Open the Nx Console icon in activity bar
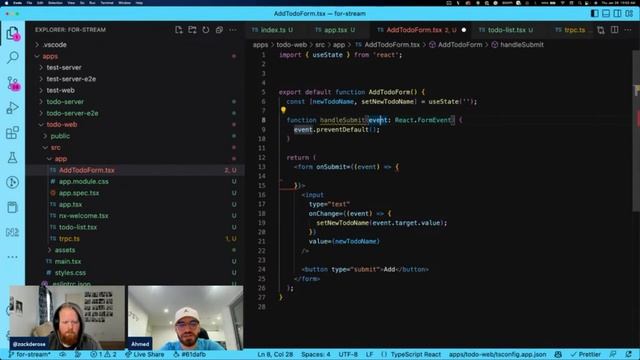 click(12, 232)
